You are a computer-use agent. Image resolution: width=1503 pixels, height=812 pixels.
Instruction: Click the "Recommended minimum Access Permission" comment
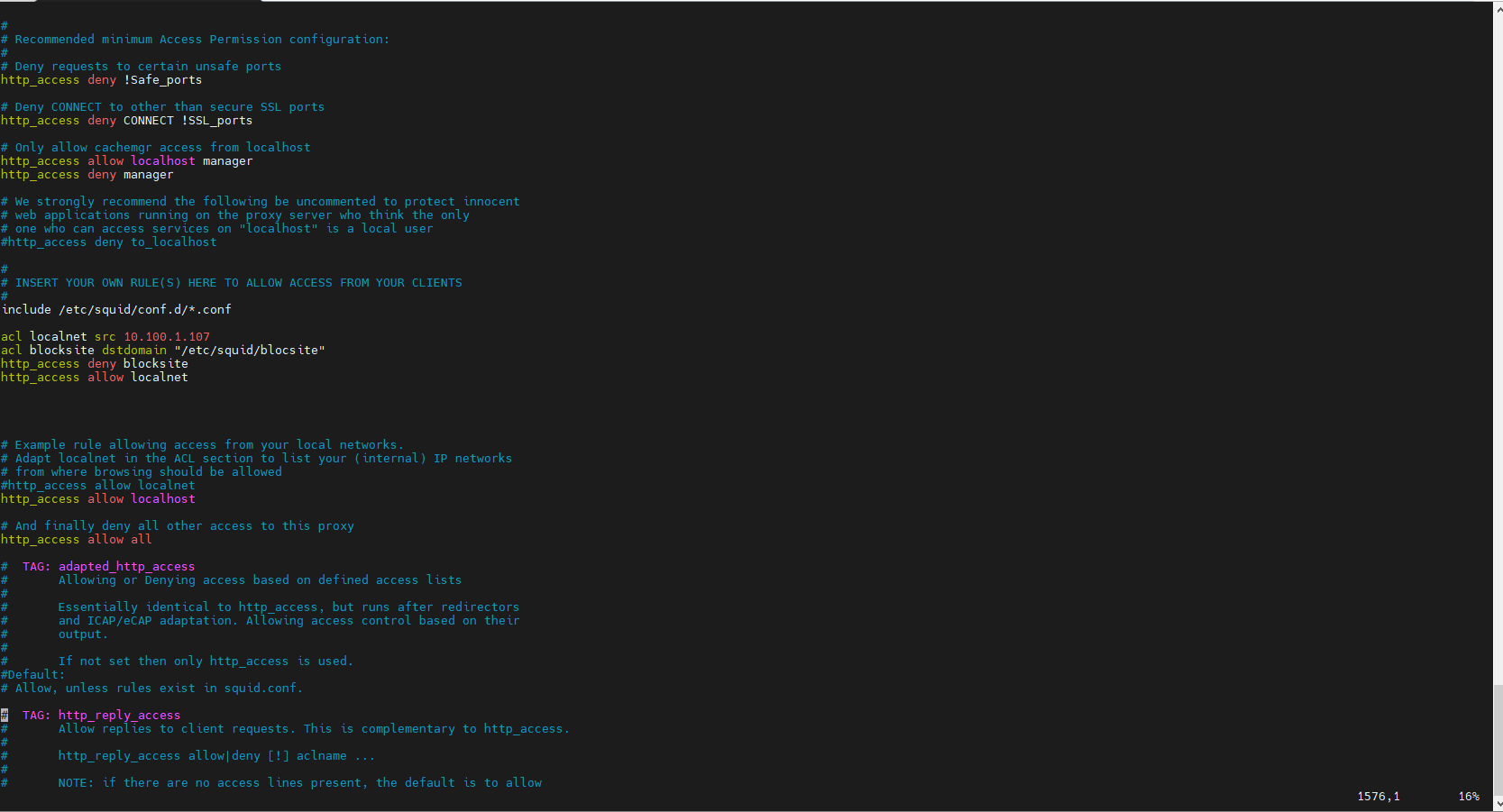[x=202, y=40]
